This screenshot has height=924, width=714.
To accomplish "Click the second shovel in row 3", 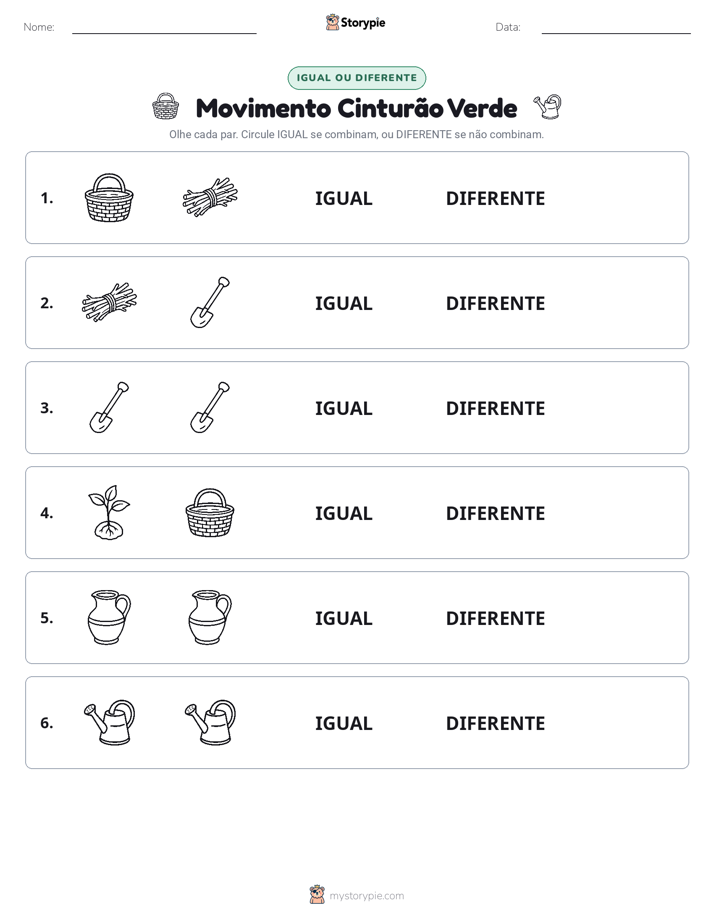I will [x=210, y=407].
